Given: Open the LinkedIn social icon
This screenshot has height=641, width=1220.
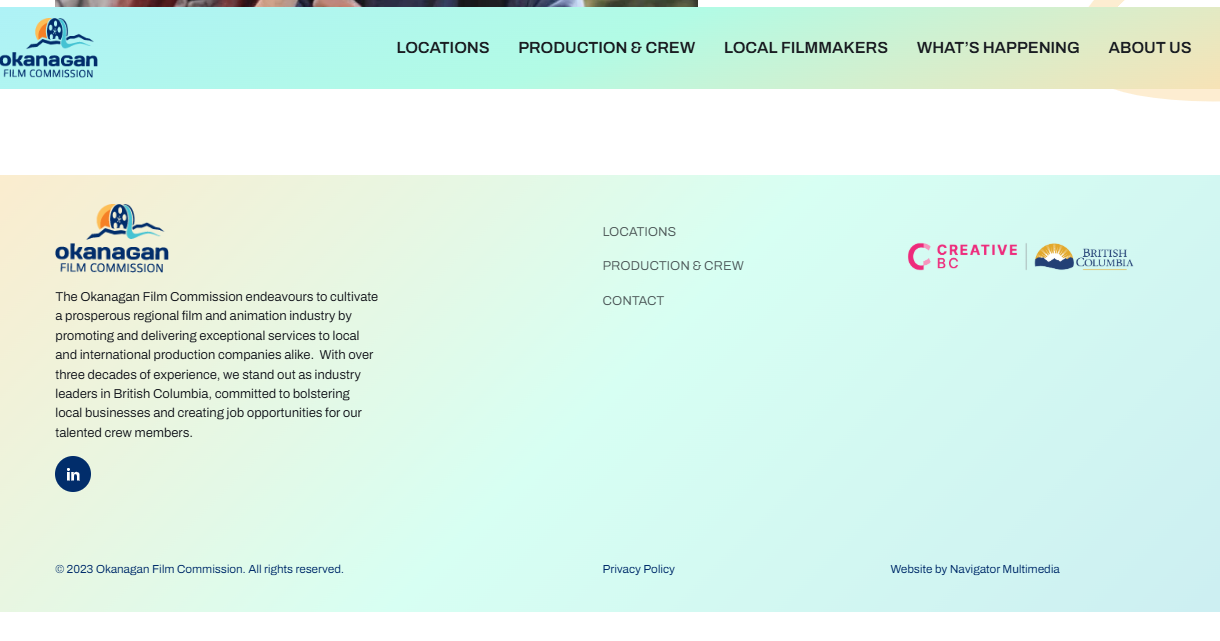Looking at the screenshot, I should tap(73, 474).
